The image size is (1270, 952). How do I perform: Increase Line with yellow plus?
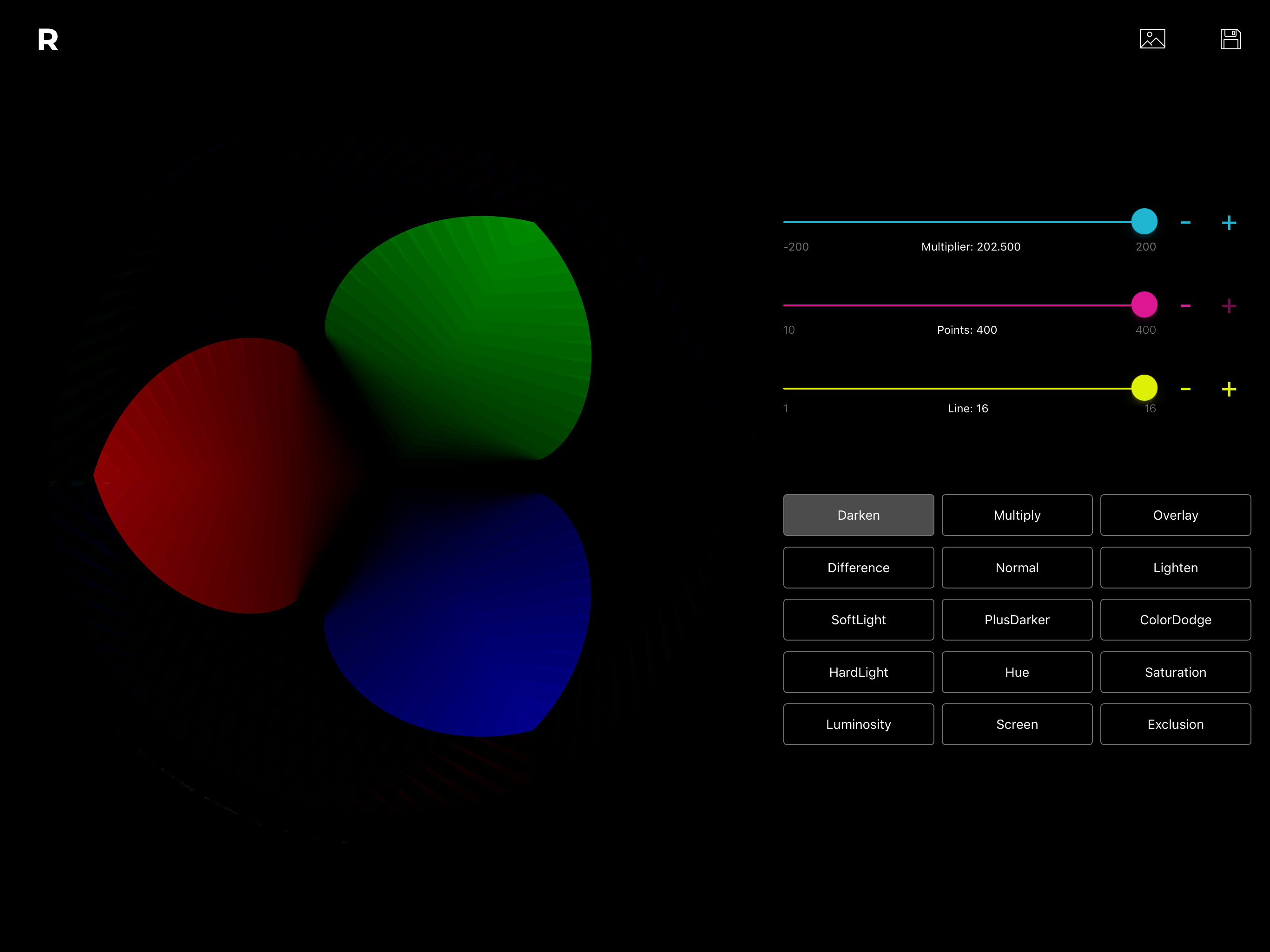click(1228, 389)
